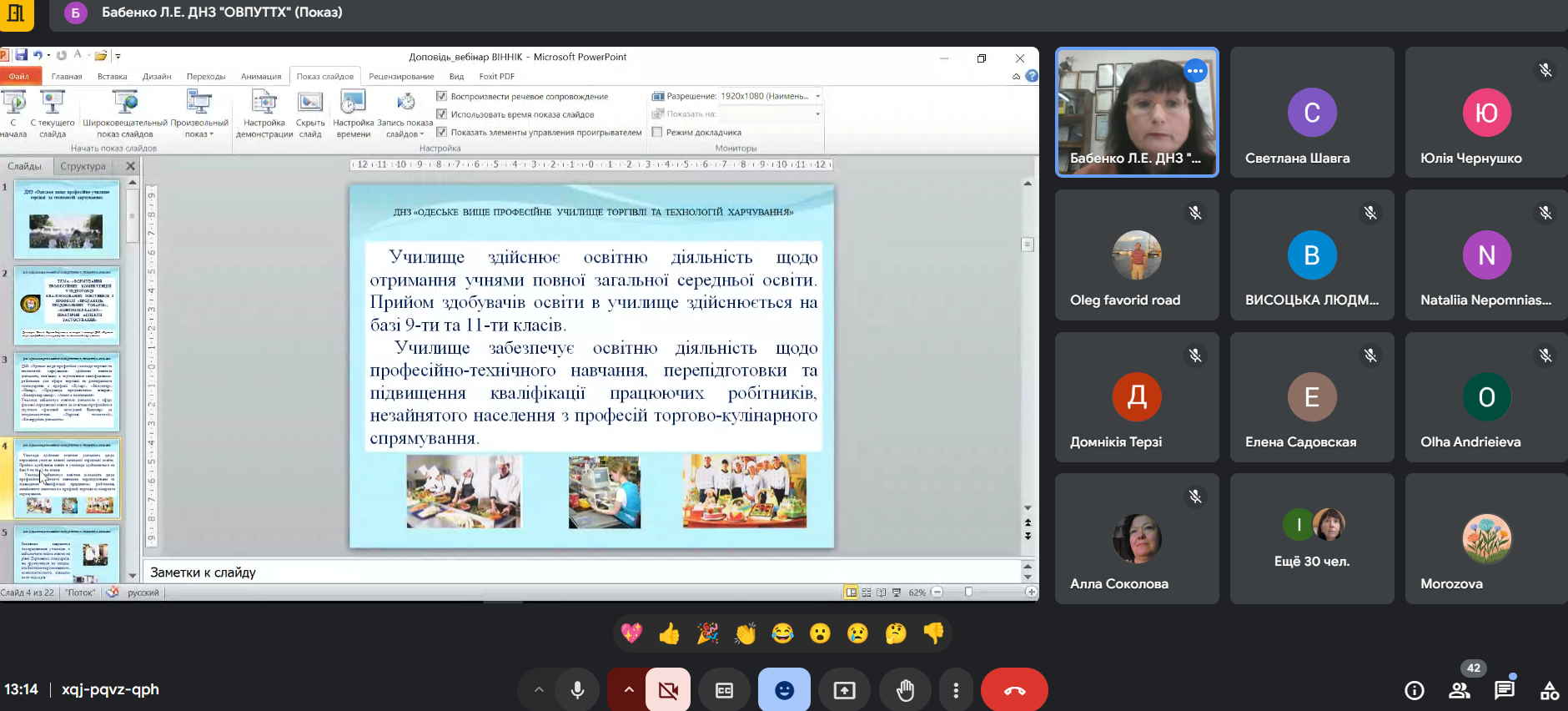Image resolution: width=1568 pixels, height=711 pixels.
Task: Toggle 'Режим докладчика' checkbox
Action: point(657,132)
